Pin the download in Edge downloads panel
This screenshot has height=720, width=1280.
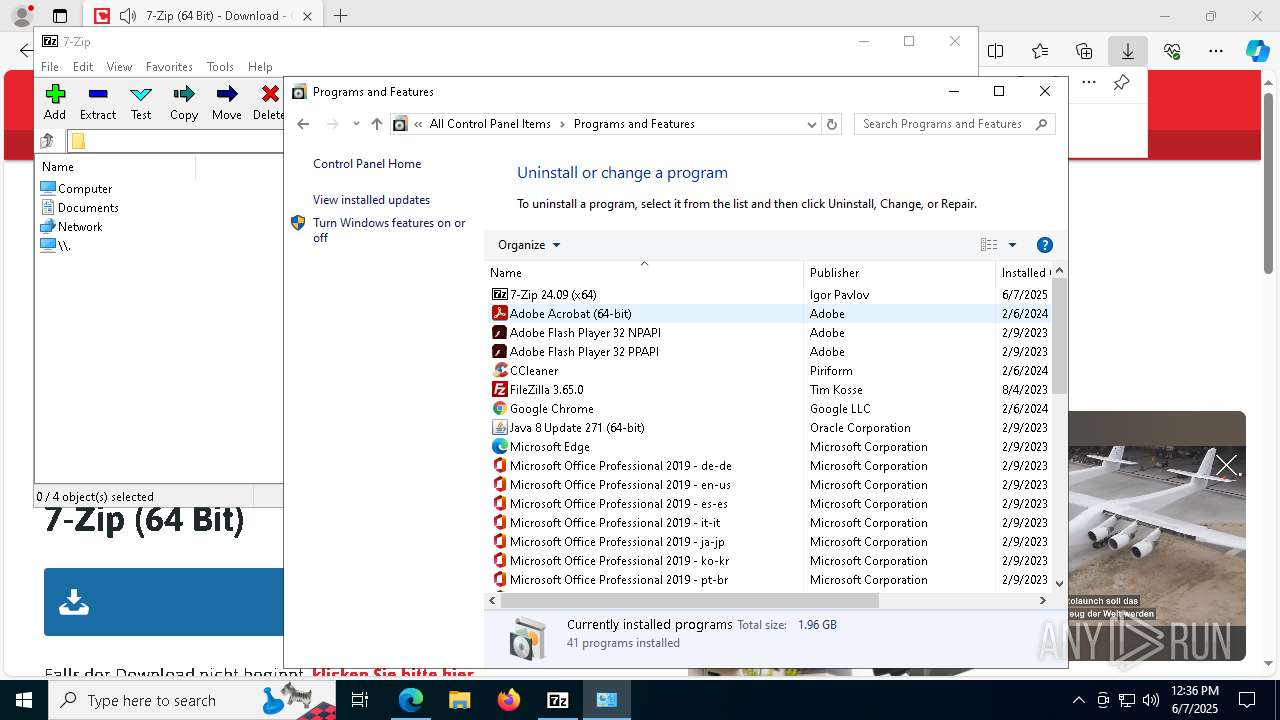(1122, 83)
